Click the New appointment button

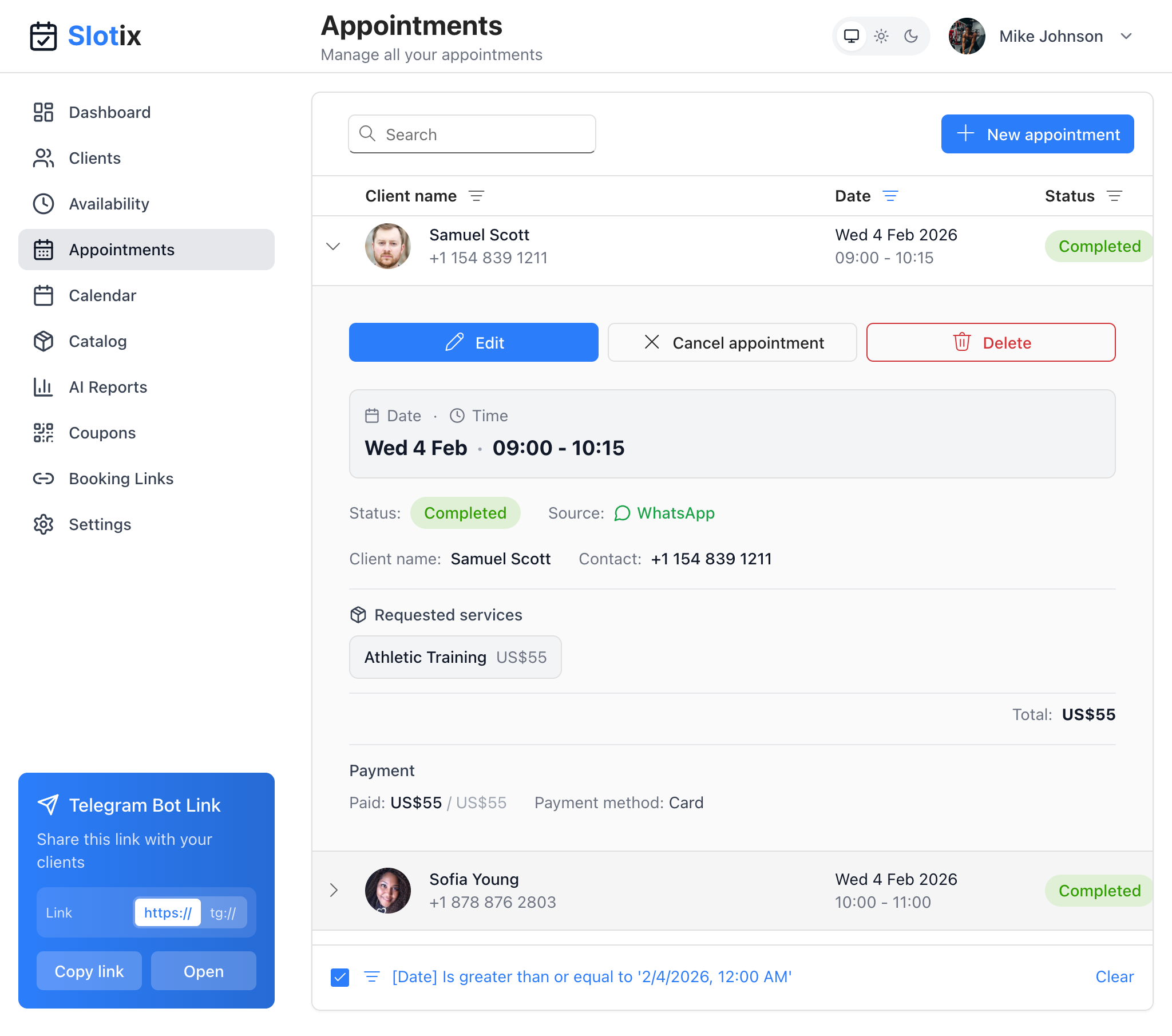pyautogui.click(x=1037, y=135)
